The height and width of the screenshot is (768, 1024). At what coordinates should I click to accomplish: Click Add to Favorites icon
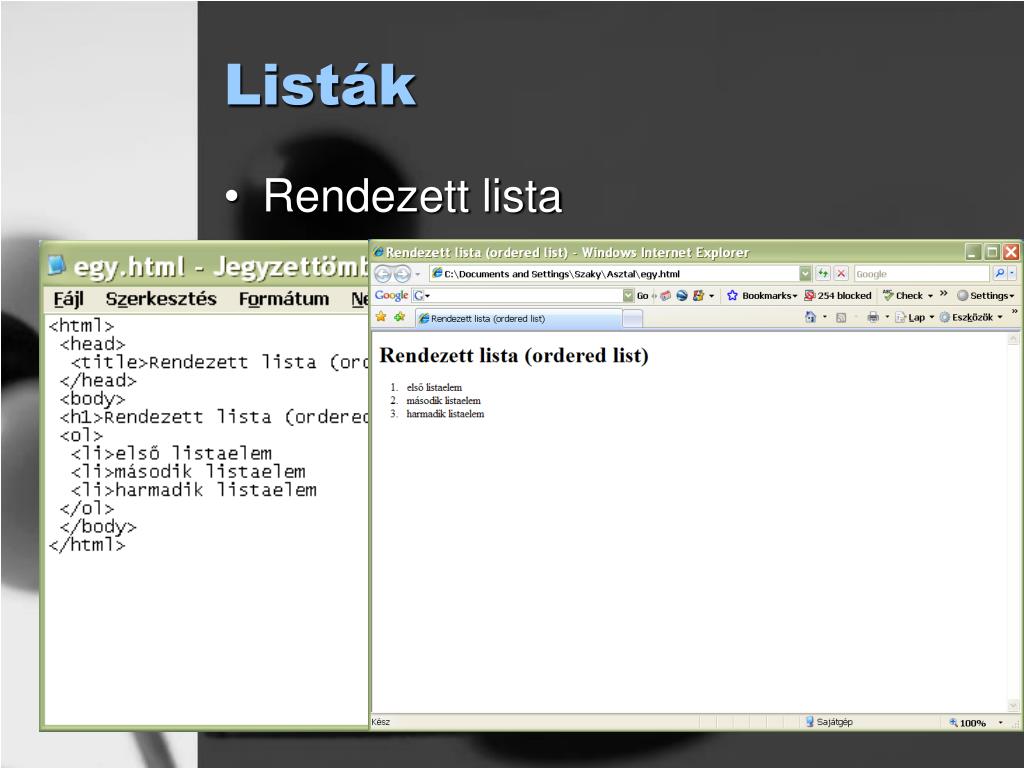pyautogui.click(x=400, y=317)
